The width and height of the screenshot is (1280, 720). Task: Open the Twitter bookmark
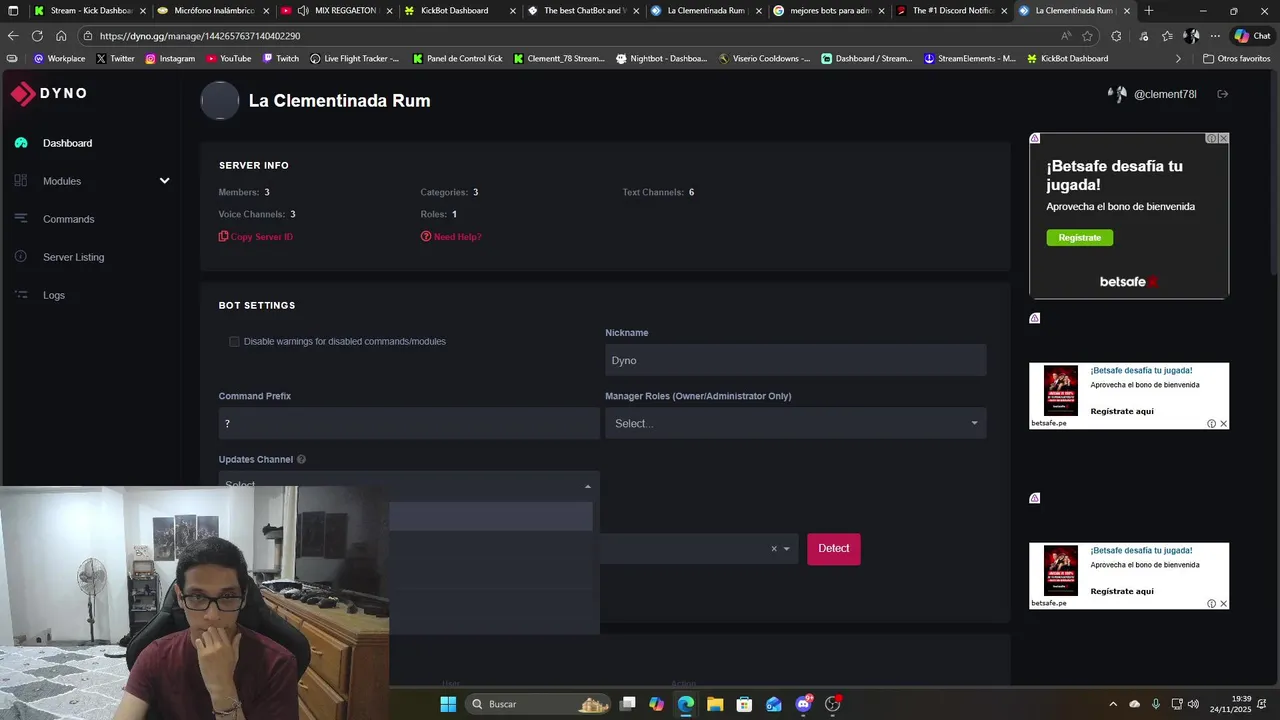(x=115, y=59)
